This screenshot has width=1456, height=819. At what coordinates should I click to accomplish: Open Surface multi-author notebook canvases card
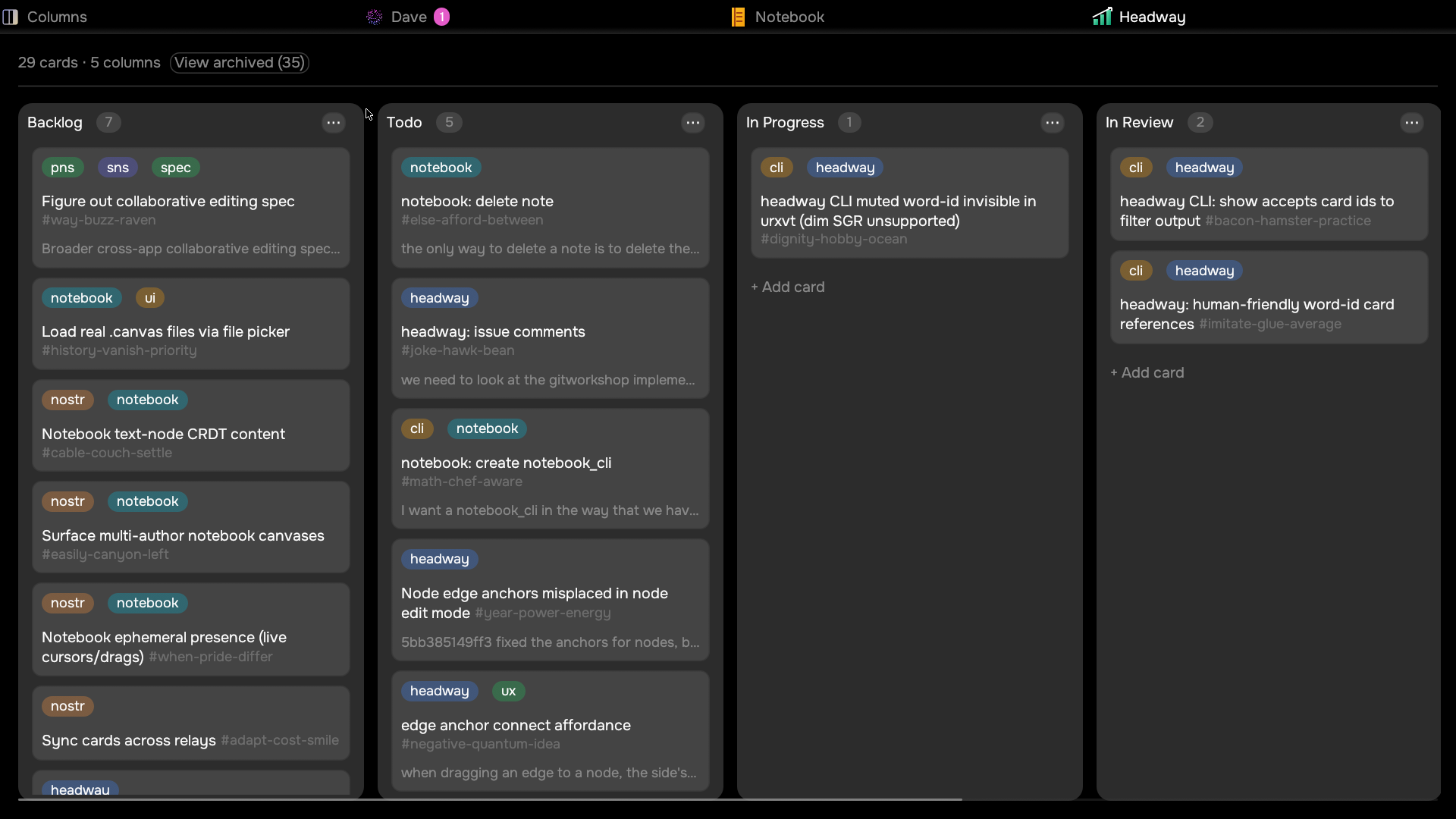coord(191,527)
